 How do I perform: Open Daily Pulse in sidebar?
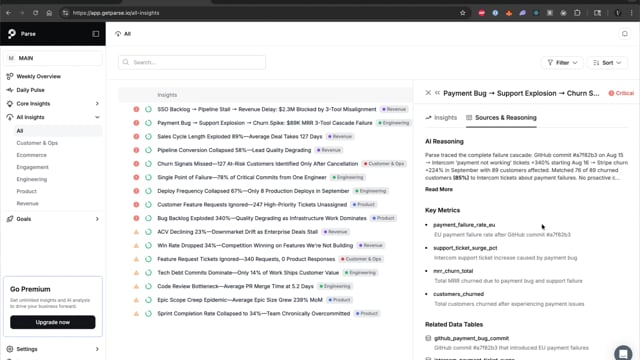30,90
